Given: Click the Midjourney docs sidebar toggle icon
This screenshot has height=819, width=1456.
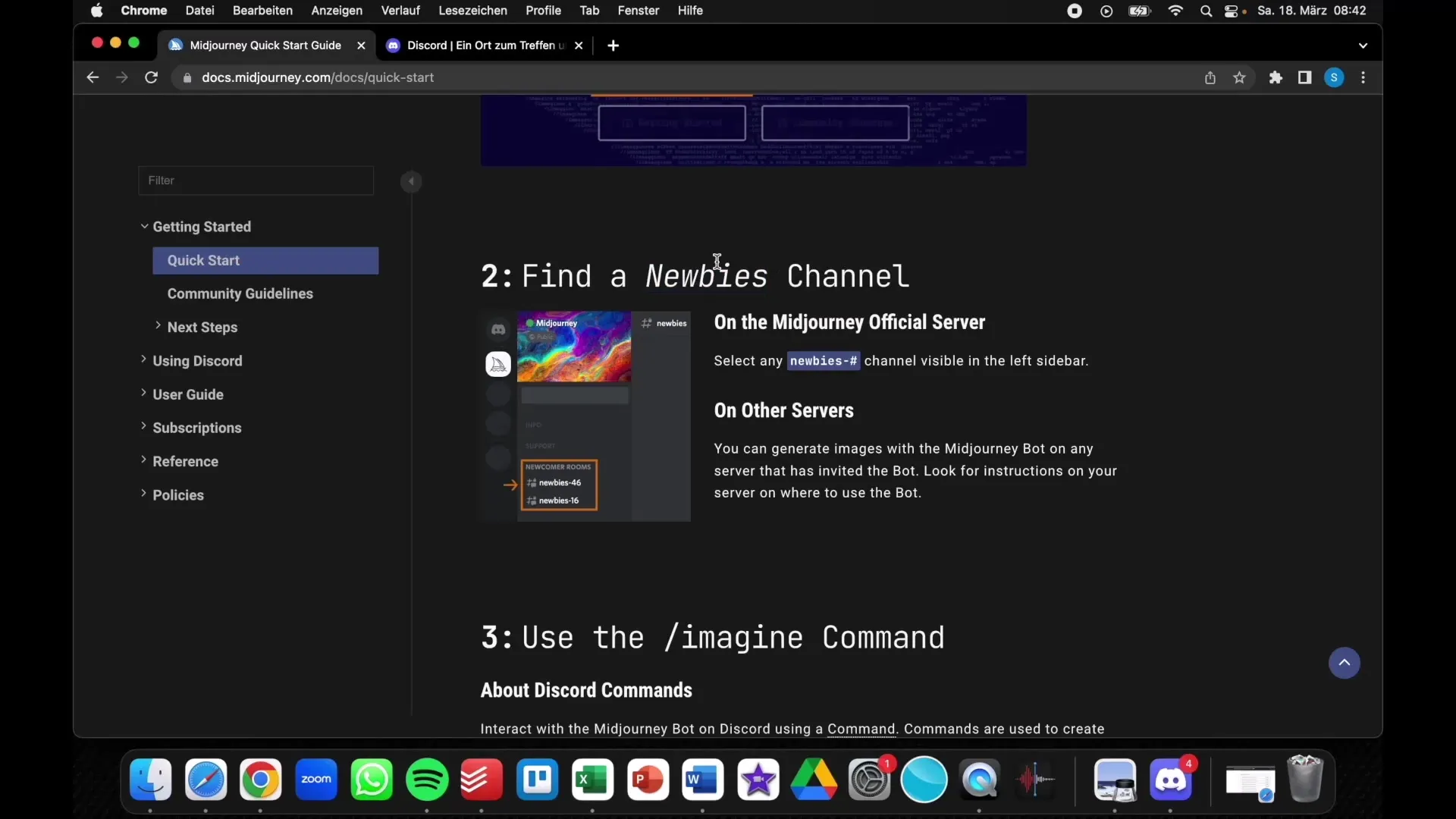Looking at the screenshot, I should click(411, 181).
